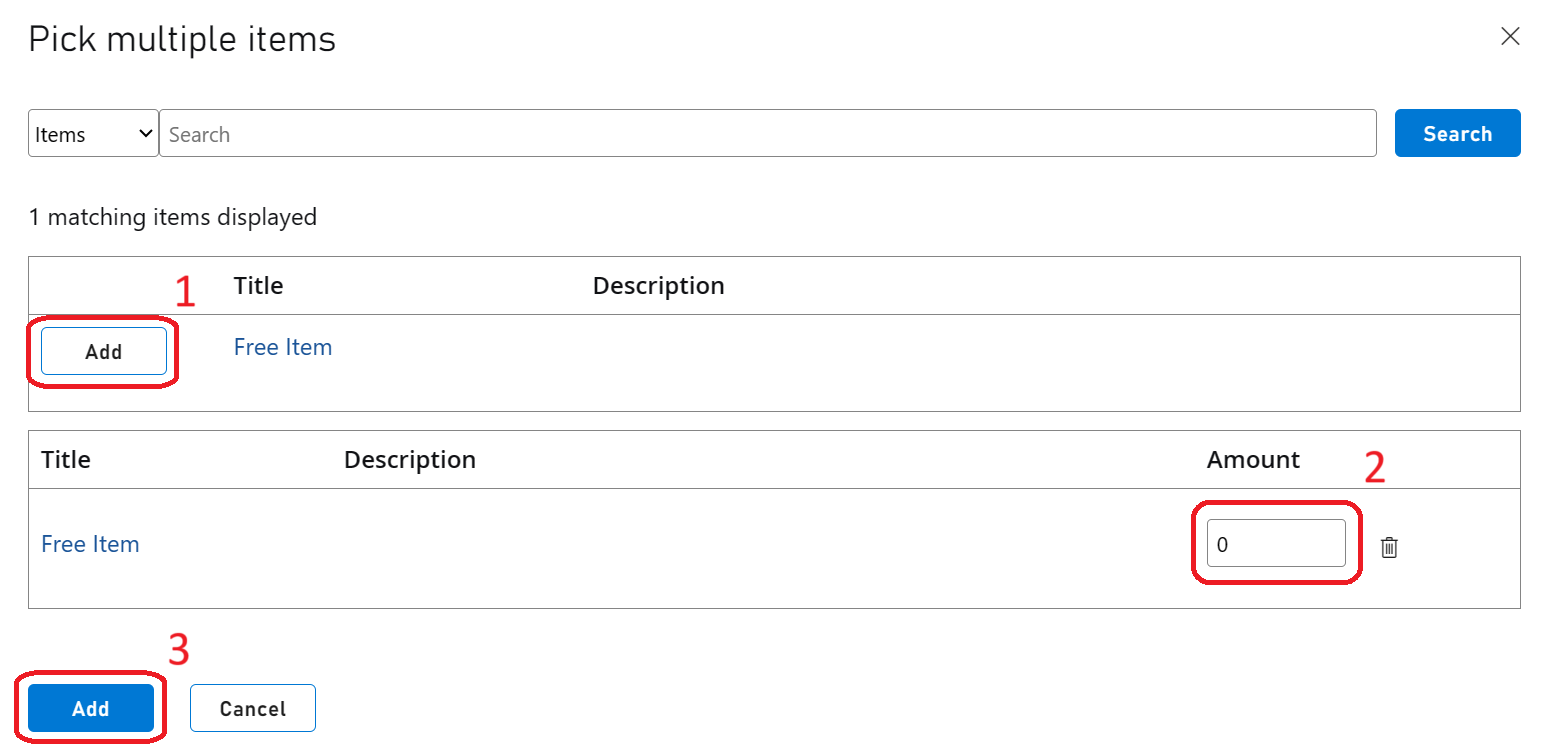The width and height of the screenshot is (1542, 750).
Task: Open the Free Item link in results table
Action: pyautogui.click(x=282, y=346)
